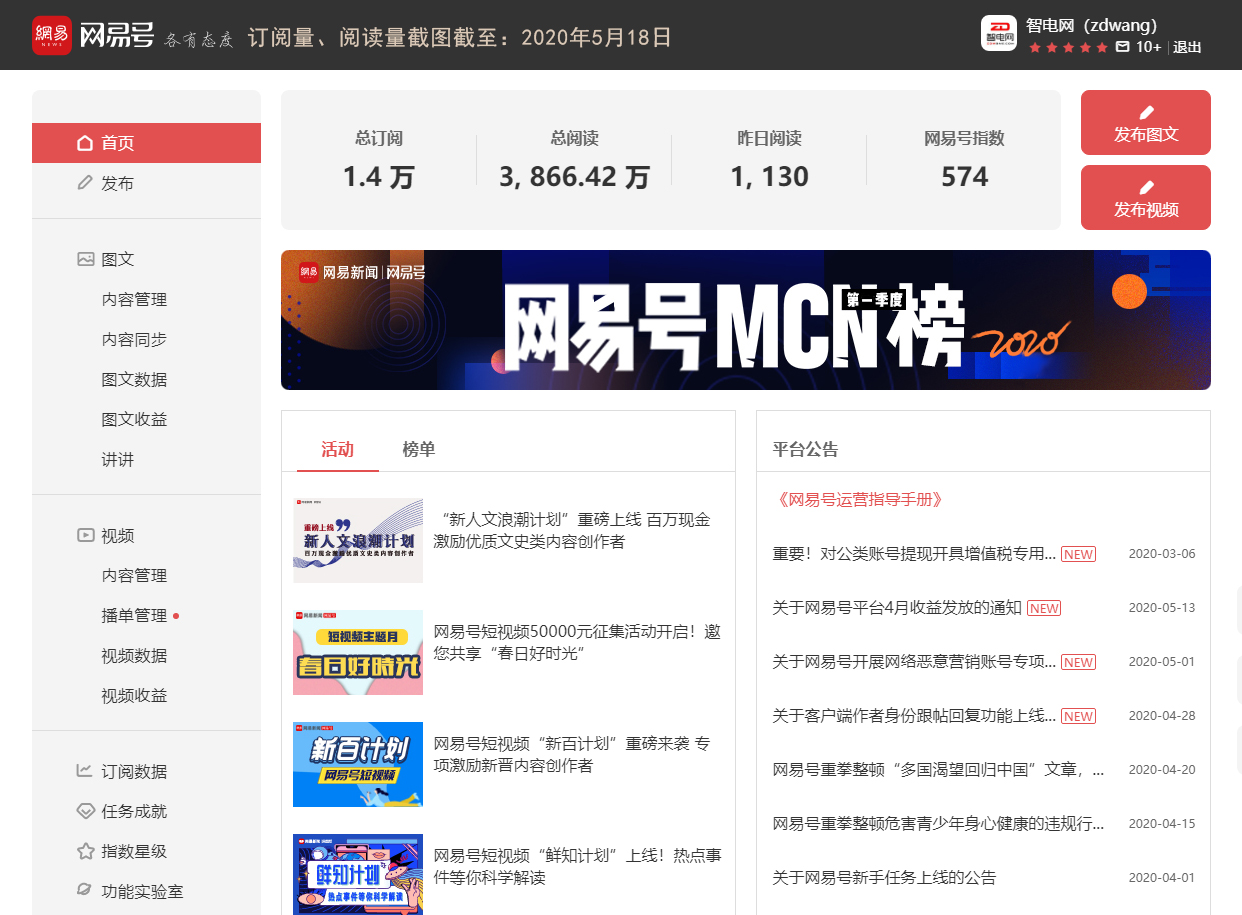Click the 春日好时光 thumbnail image
Image resolution: width=1242 pixels, height=915 pixels.
click(x=358, y=652)
